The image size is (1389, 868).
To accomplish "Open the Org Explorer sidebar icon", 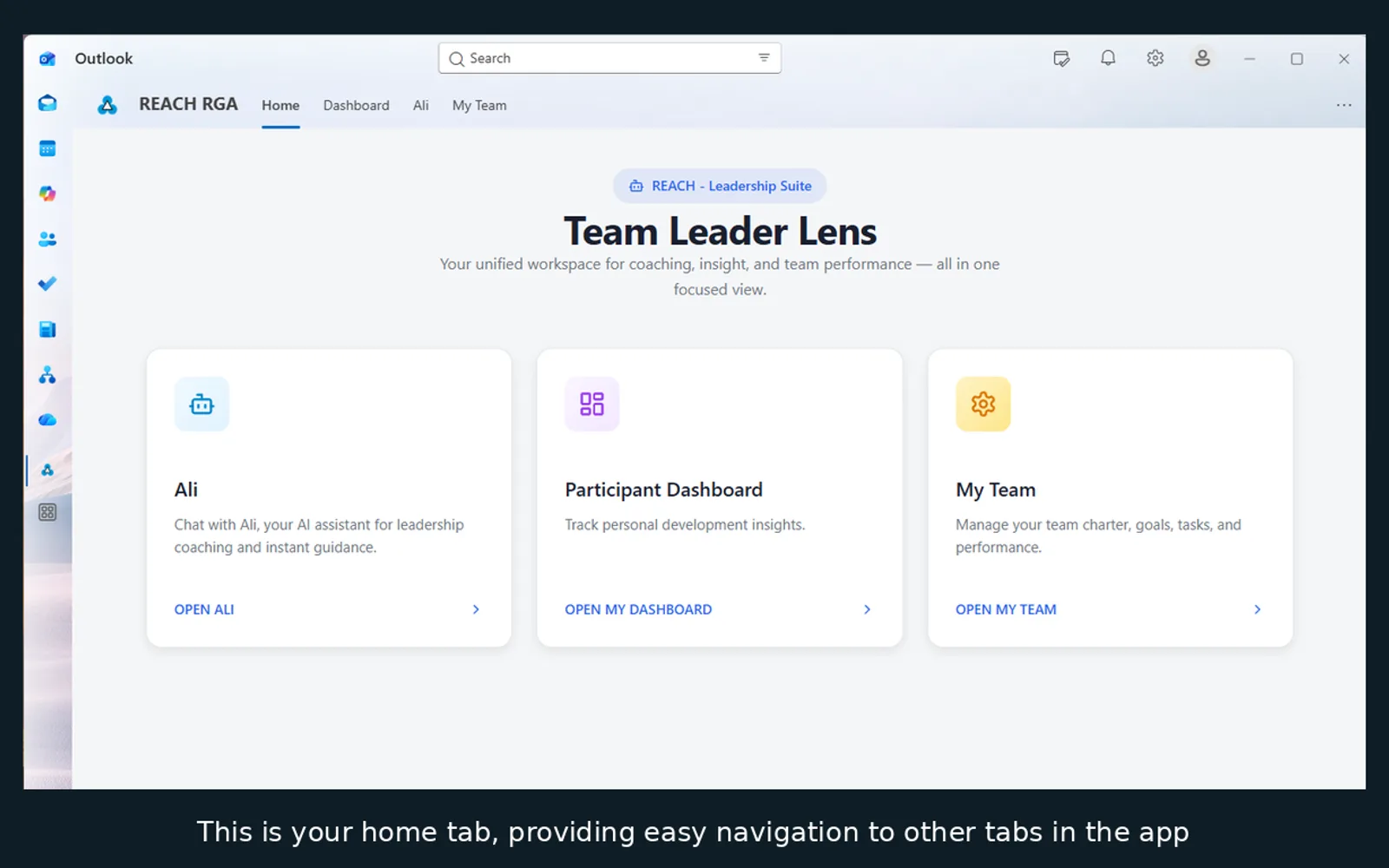I will pos(48,375).
